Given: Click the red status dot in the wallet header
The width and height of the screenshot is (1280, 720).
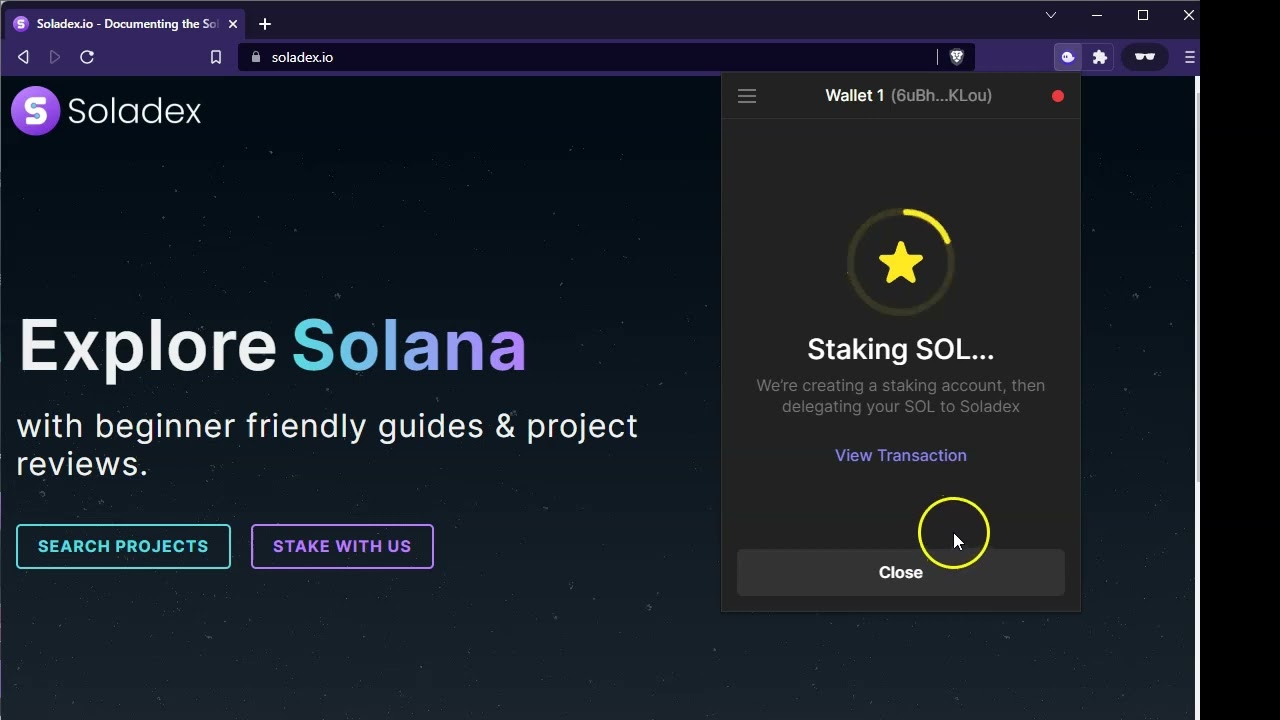Looking at the screenshot, I should click(1058, 96).
